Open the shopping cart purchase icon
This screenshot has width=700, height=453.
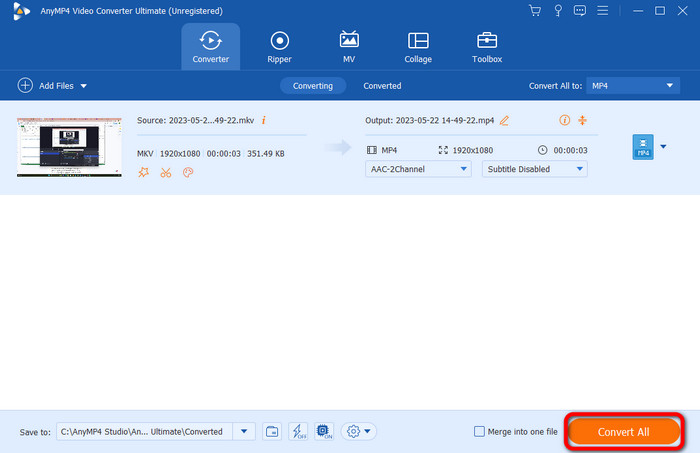point(535,10)
